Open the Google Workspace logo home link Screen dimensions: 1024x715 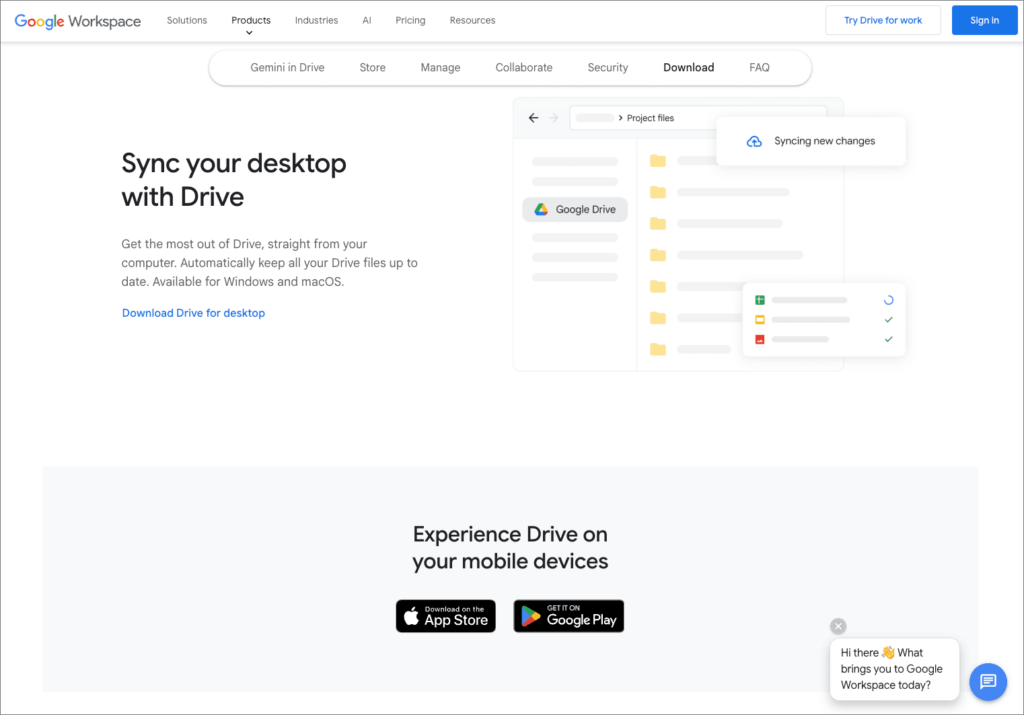(x=78, y=21)
